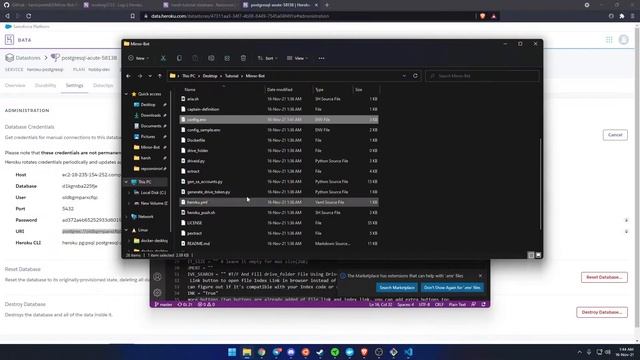Open Documents in Quick access sidebar
This screenshot has width=640, height=360.
pyautogui.click(x=150, y=126)
